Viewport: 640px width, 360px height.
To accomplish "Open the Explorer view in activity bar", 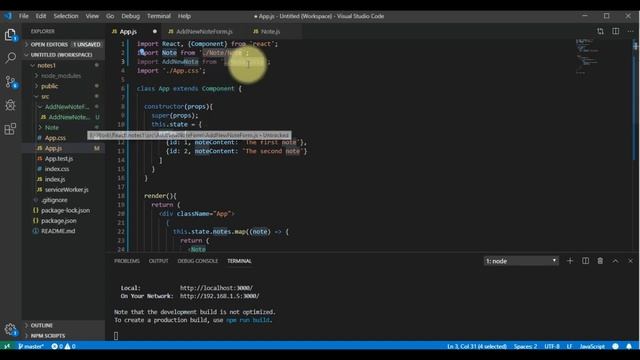I will tap(10, 35).
